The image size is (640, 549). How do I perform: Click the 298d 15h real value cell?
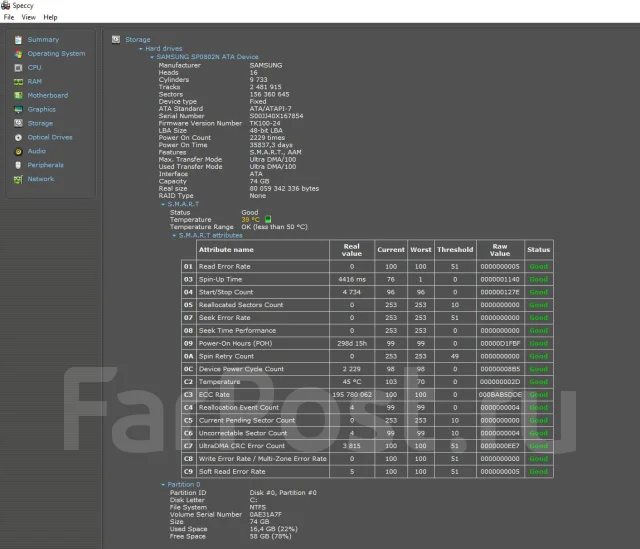352,343
